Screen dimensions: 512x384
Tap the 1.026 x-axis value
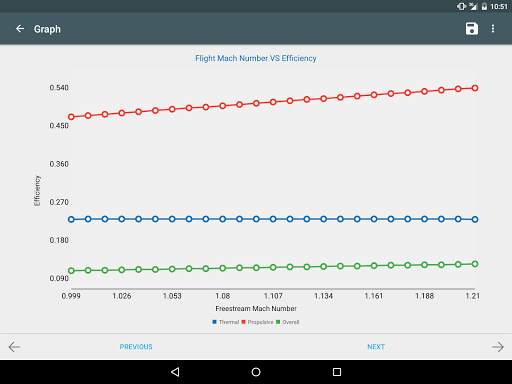(x=122, y=296)
